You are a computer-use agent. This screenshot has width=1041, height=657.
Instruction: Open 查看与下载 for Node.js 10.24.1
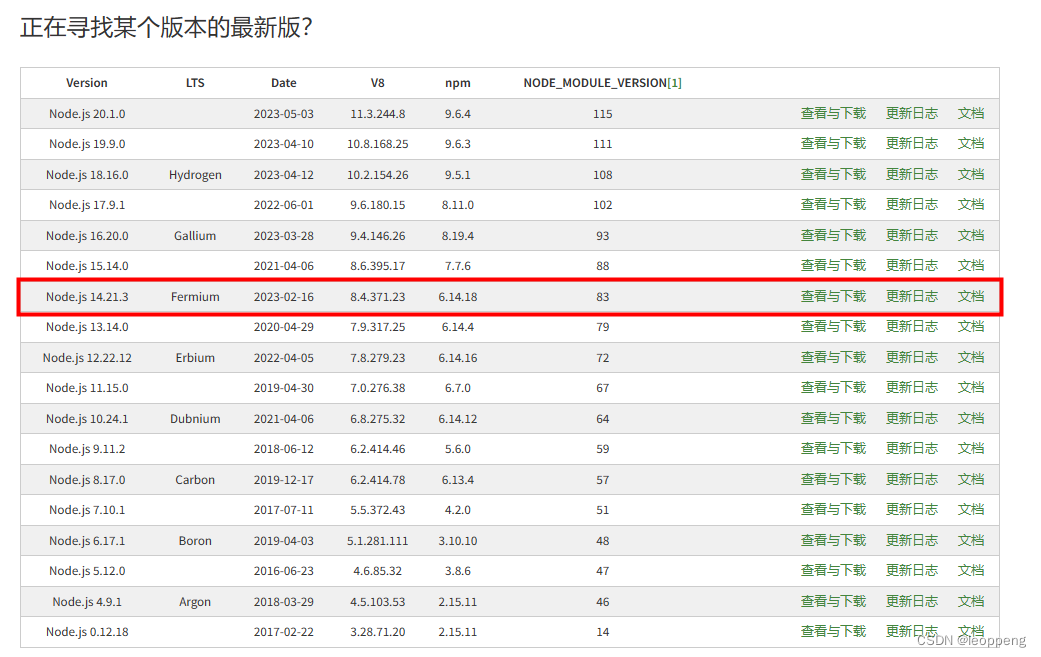[833, 419]
